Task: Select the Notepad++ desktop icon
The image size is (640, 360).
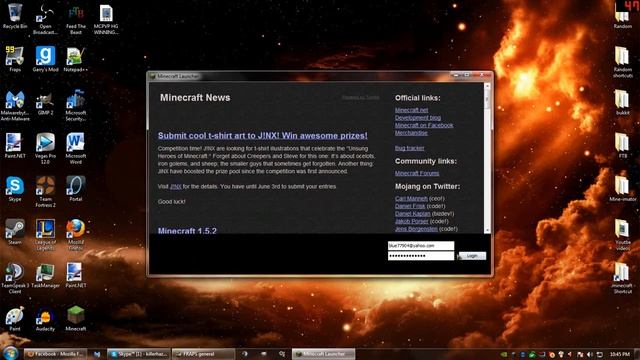Action: [76, 59]
